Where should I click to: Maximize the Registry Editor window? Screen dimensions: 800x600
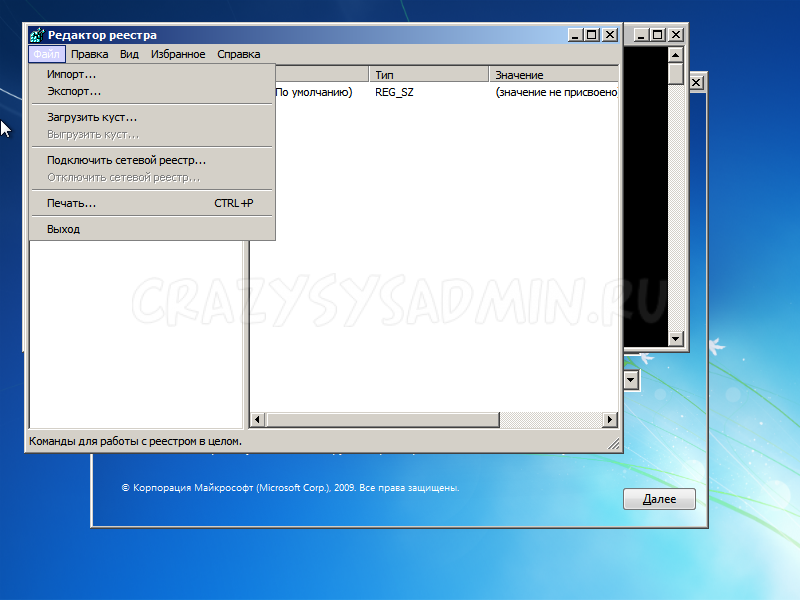(591, 35)
